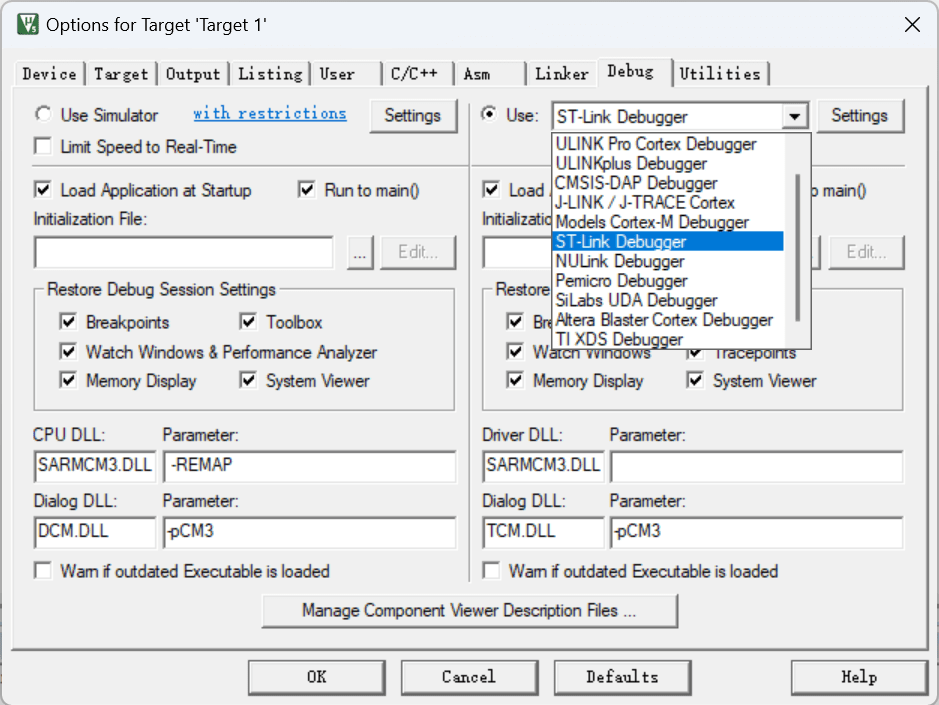Toggle hardware-side Watch Windows checkbox

[x=515, y=351]
